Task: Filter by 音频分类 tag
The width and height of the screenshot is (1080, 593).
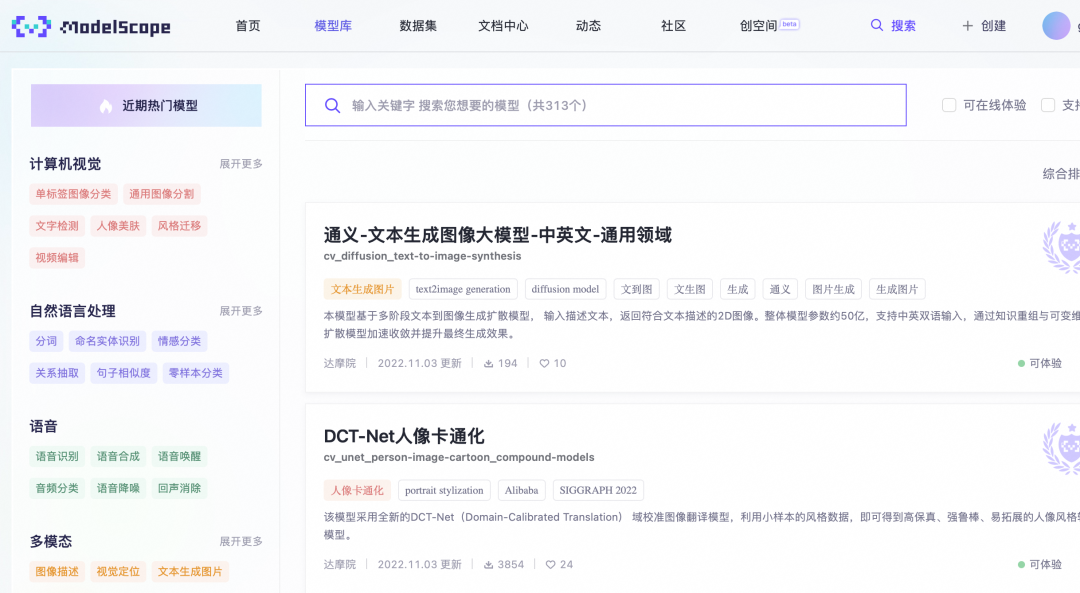Action: click(x=57, y=488)
